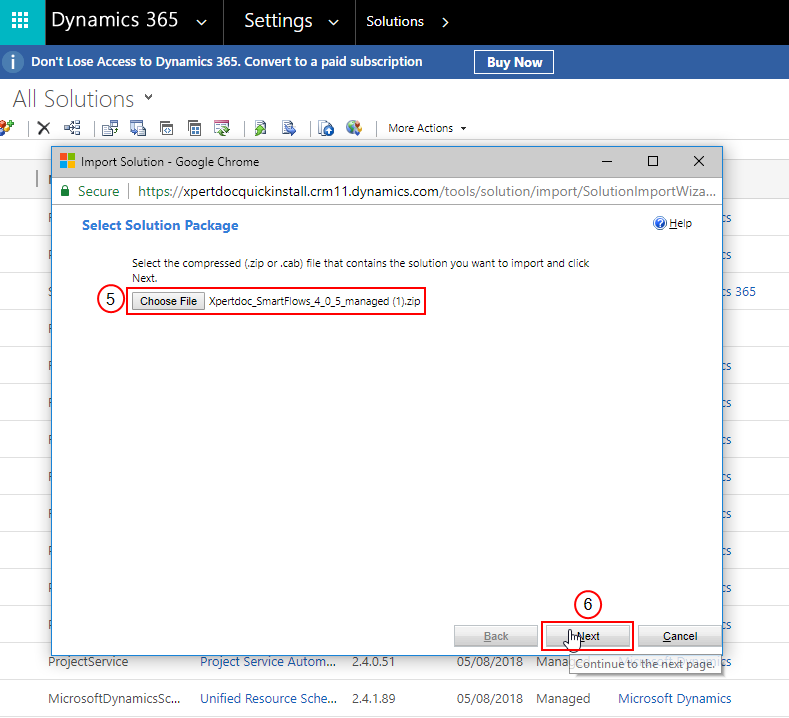This screenshot has width=789, height=718.
Task: Click the Solutions breadcrumb item
Action: 395,21
